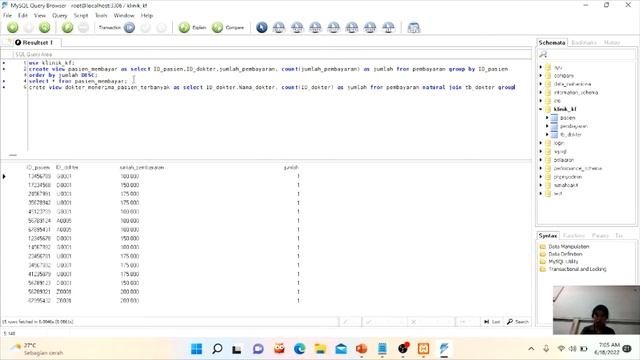
Task: Click the pasien table icon
Action: tap(554, 118)
